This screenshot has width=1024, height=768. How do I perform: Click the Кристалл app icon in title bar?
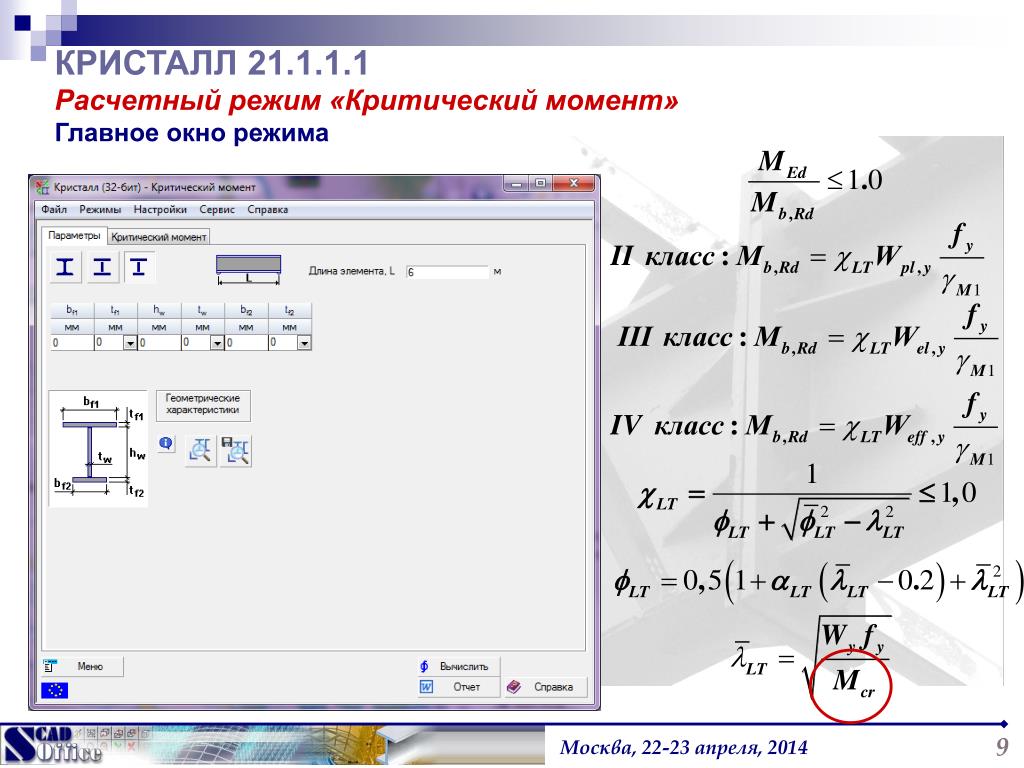tap(42, 187)
